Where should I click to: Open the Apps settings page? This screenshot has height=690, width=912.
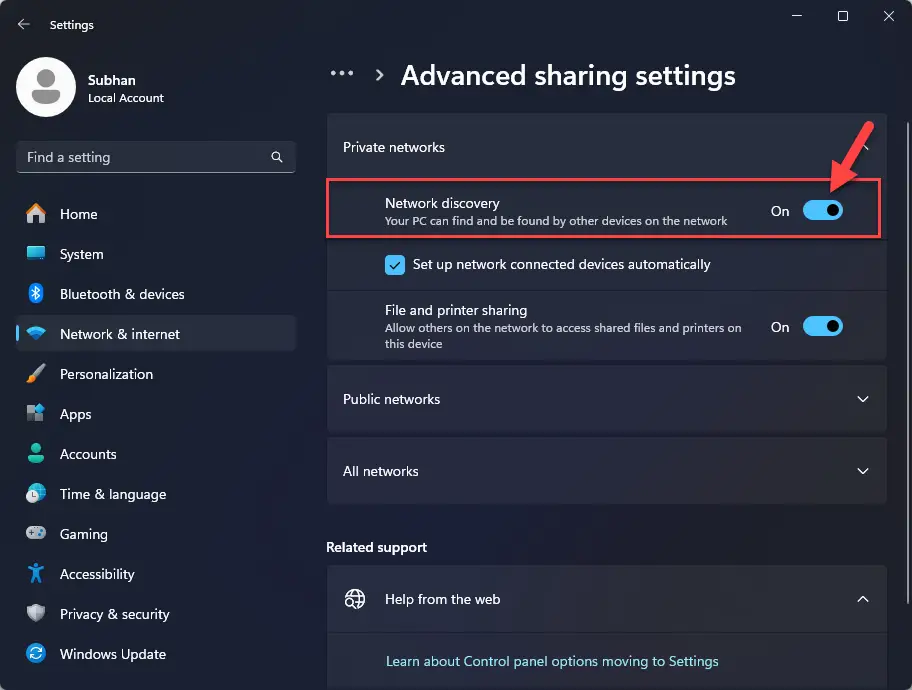[75, 414]
